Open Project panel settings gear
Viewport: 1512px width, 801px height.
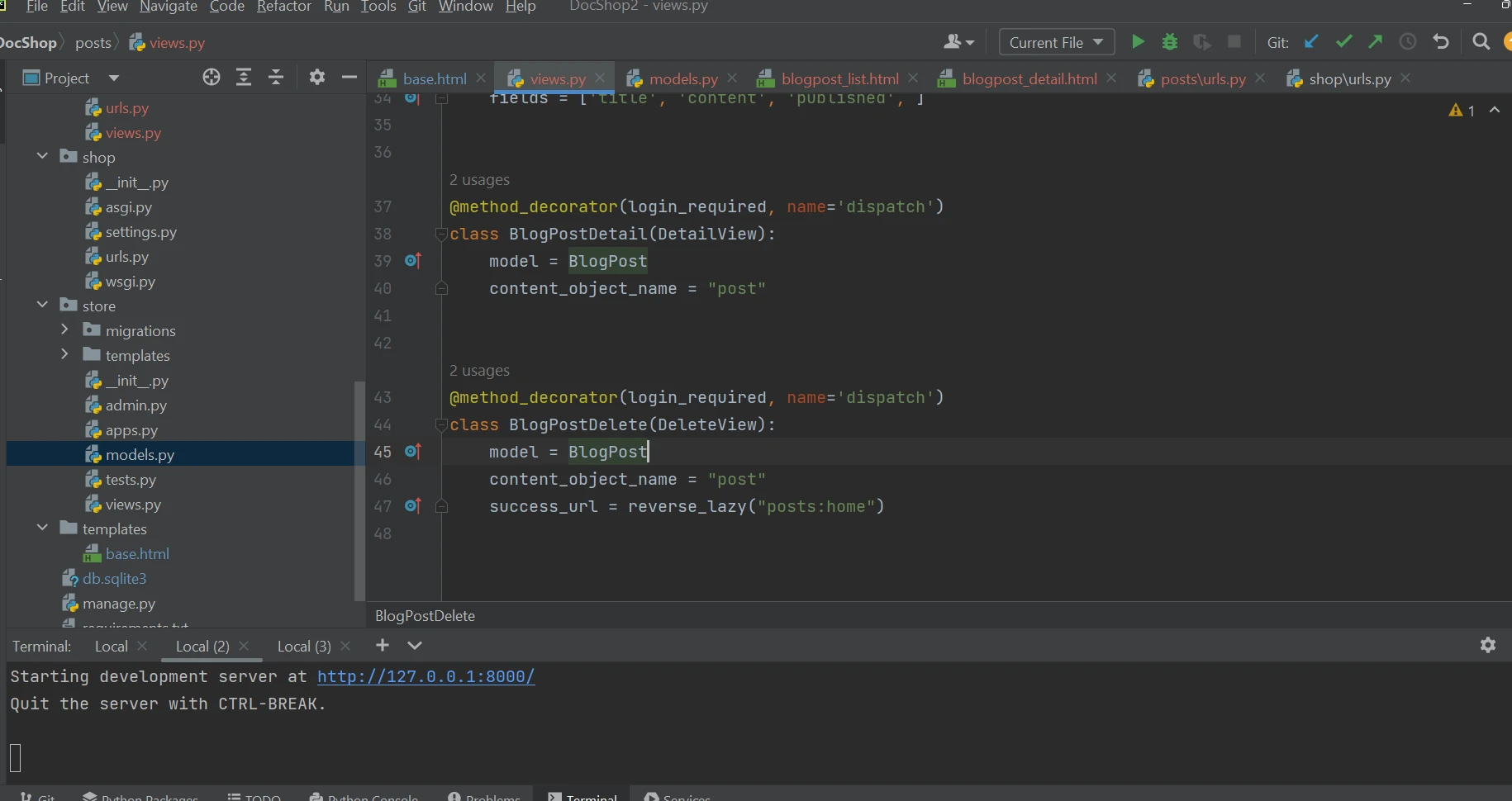316,78
